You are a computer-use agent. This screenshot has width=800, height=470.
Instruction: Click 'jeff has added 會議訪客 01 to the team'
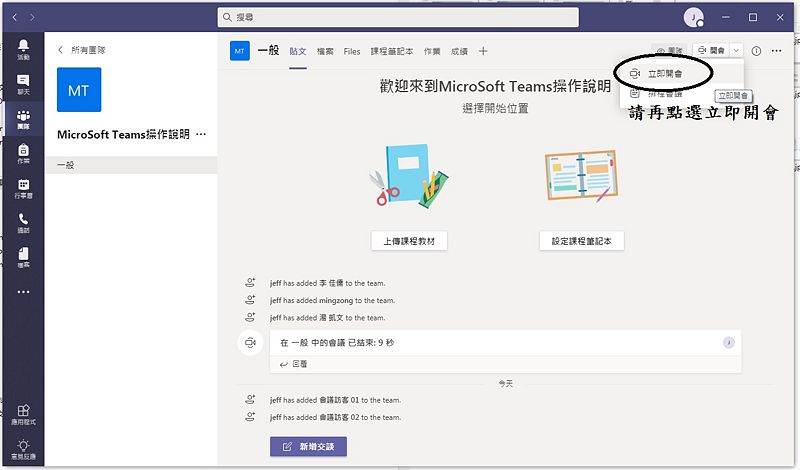click(x=335, y=400)
